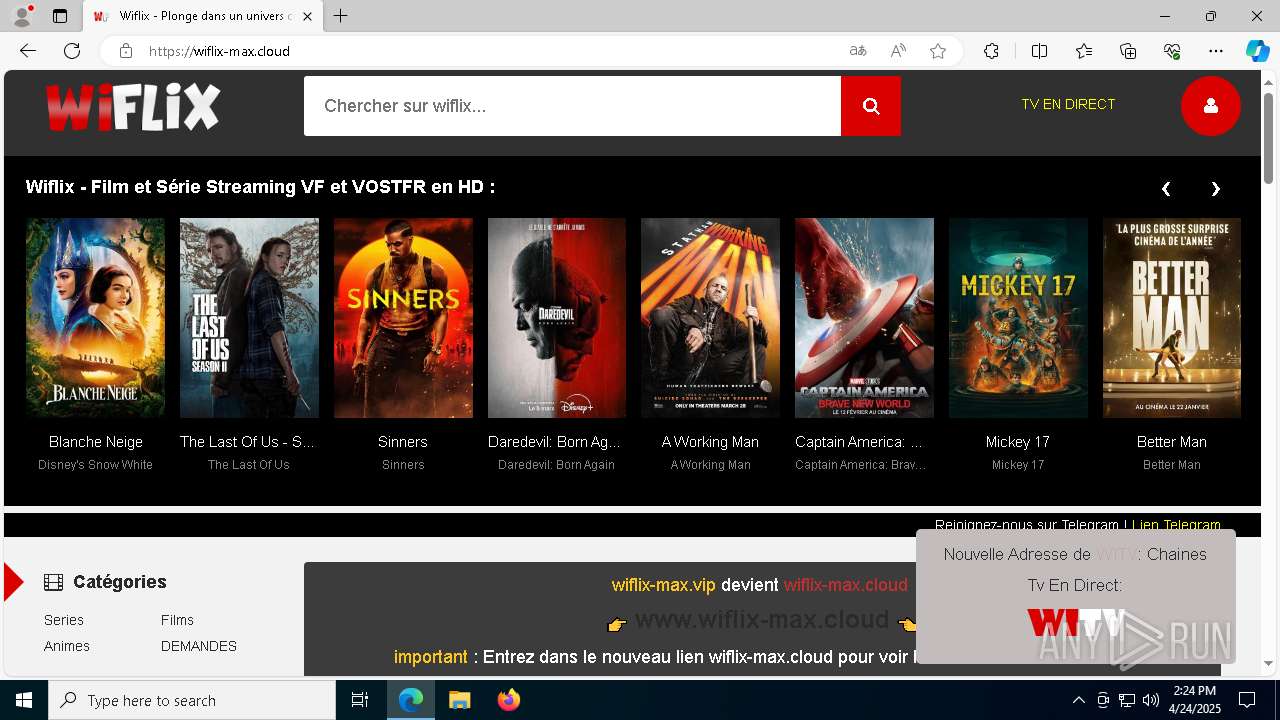Go to previous carousel slide arrow
The height and width of the screenshot is (720, 1280).
tap(1166, 188)
